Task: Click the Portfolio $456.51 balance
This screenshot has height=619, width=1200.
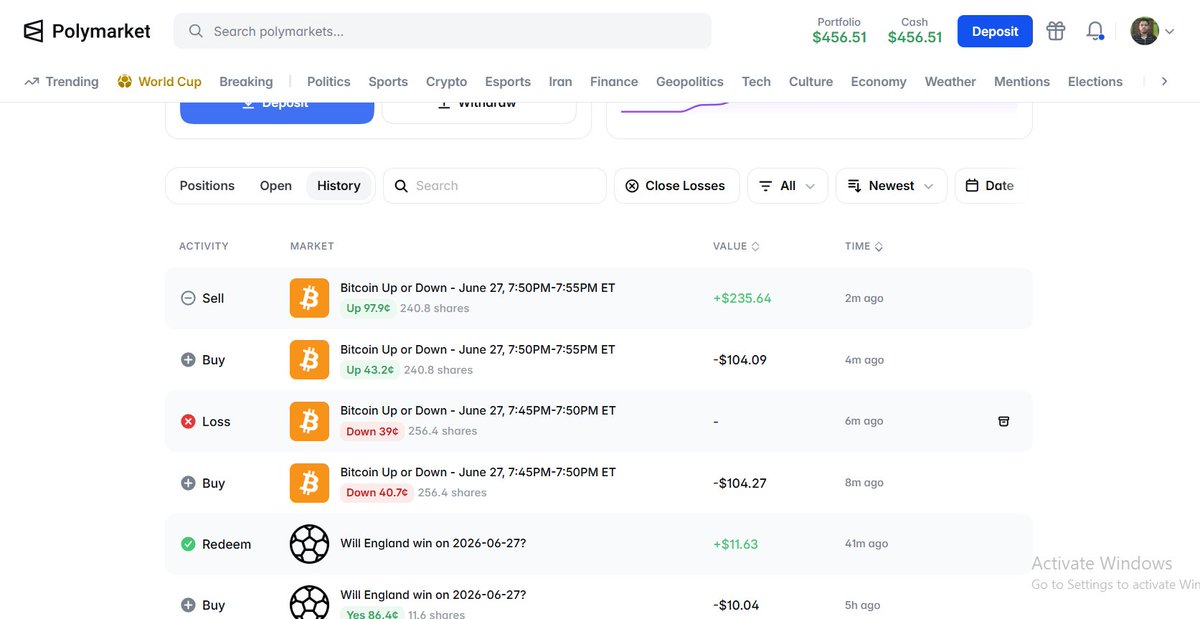Action: pyautogui.click(x=839, y=31)
